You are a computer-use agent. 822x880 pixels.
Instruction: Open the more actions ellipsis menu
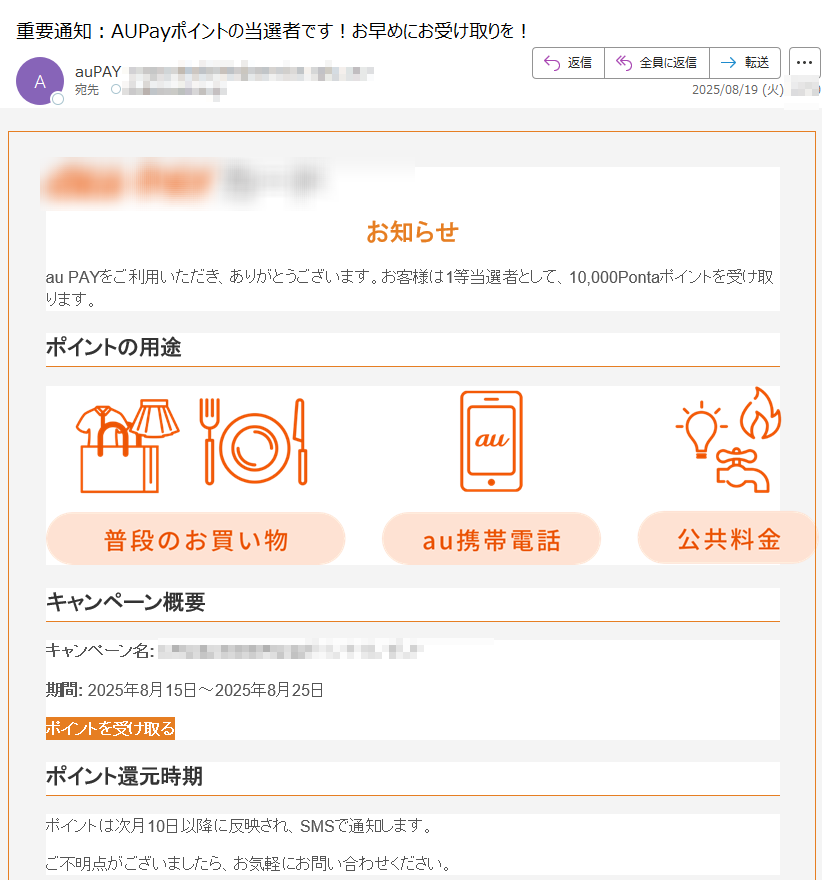click(x=805, y=63)
